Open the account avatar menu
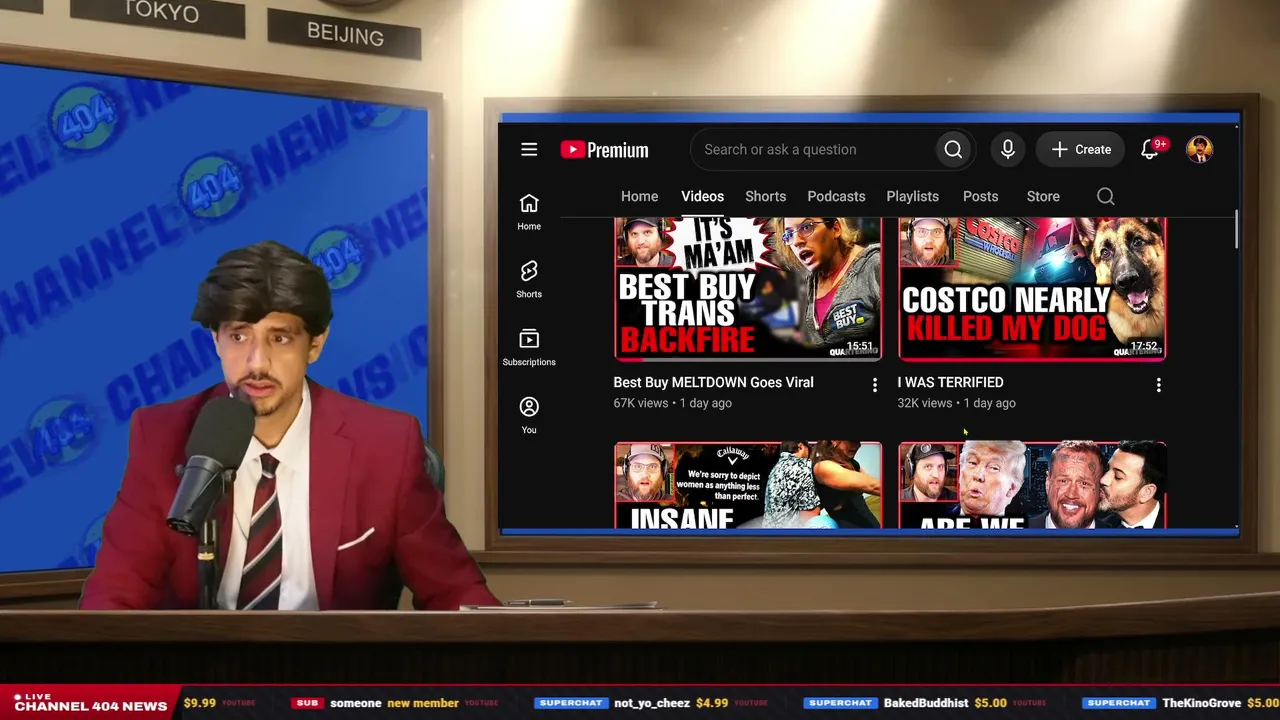Screen dimensions: 1280x720 click(x=1199, y=150)
